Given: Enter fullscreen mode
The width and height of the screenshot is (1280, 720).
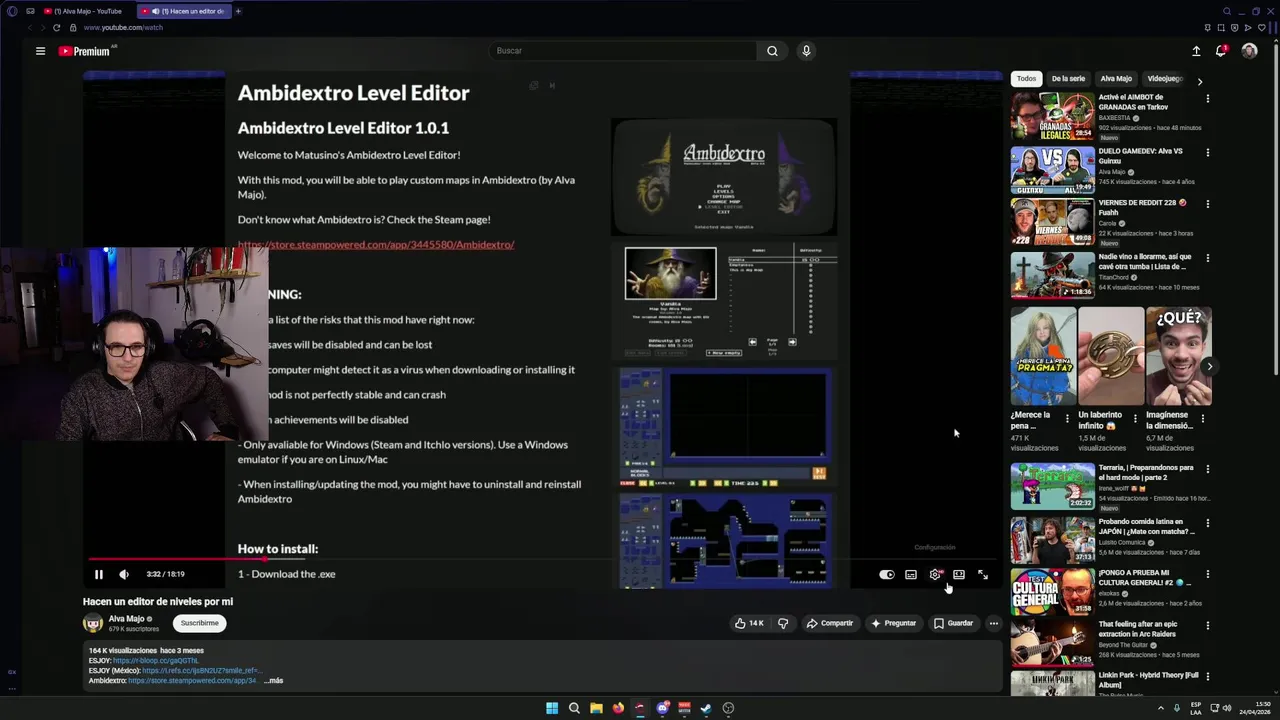Looking at the screenshot, I should coord(983,574).
